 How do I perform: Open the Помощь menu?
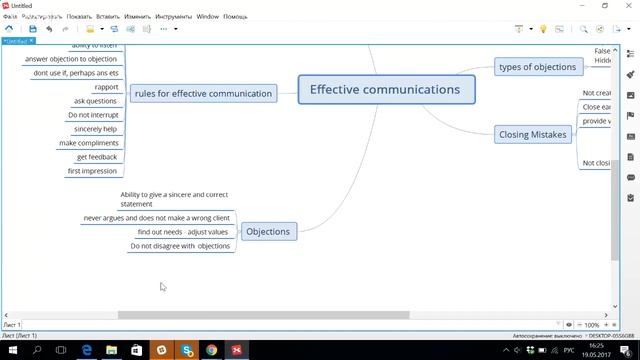(x=235, y=17)
